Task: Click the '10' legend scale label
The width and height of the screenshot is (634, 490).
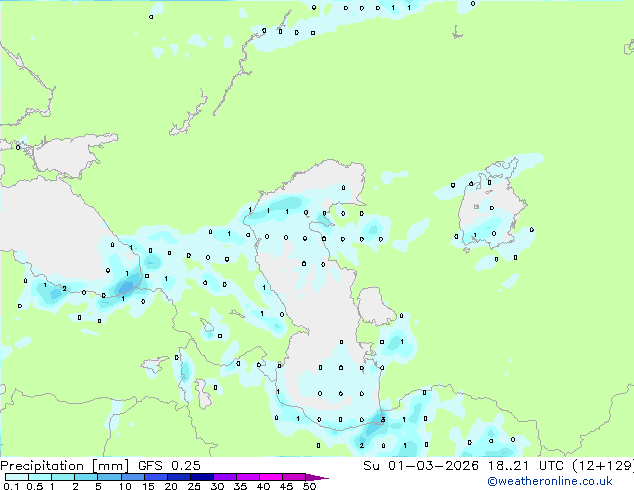Action: (x=125, y=486)
